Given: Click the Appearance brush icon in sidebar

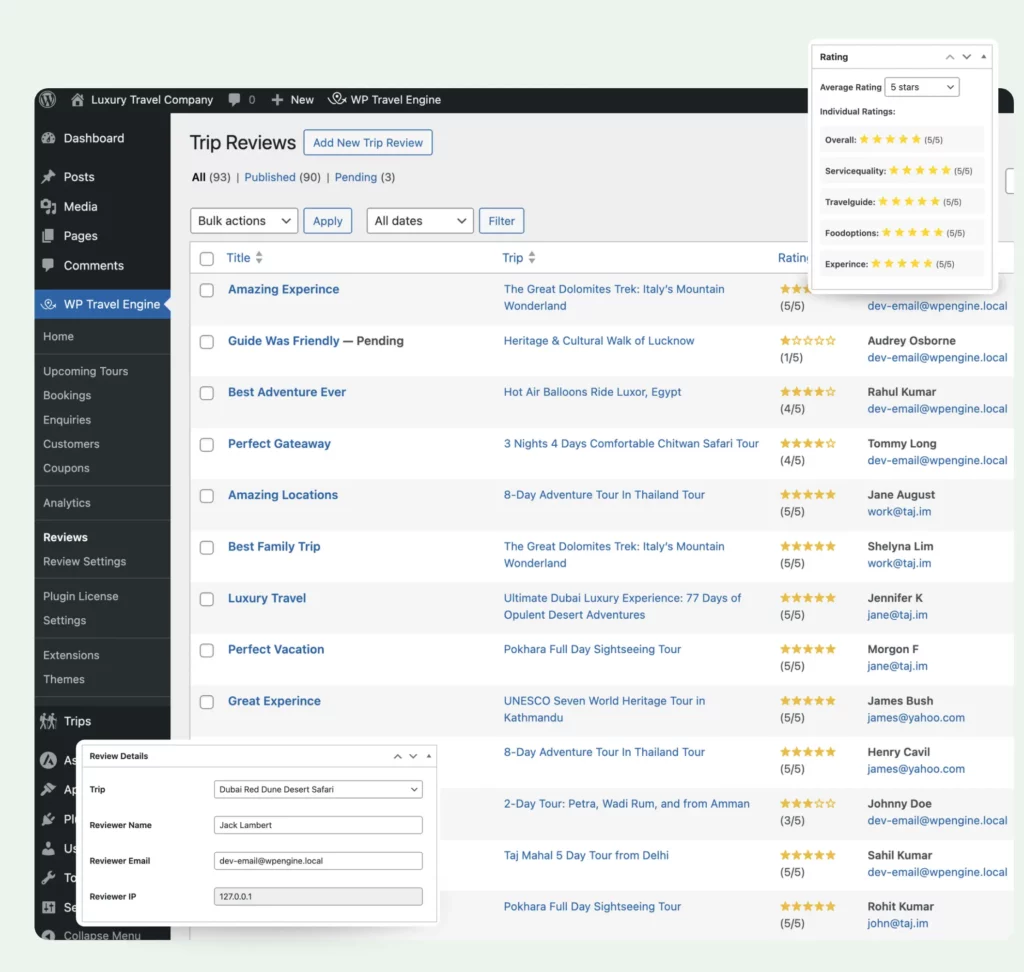Looking at the screenshot, I should [x=48, y=789].
